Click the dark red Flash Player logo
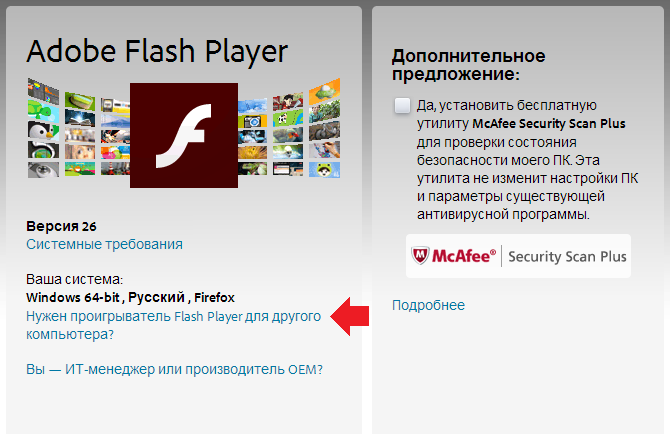The image size is (670, 434). click(x=184, y=135)
